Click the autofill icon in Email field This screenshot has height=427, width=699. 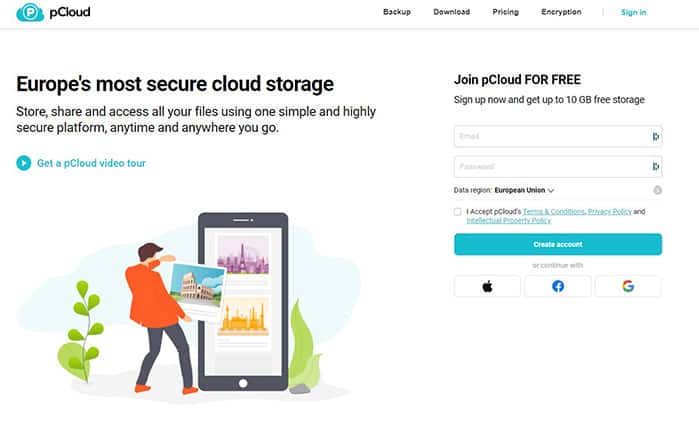655,136
